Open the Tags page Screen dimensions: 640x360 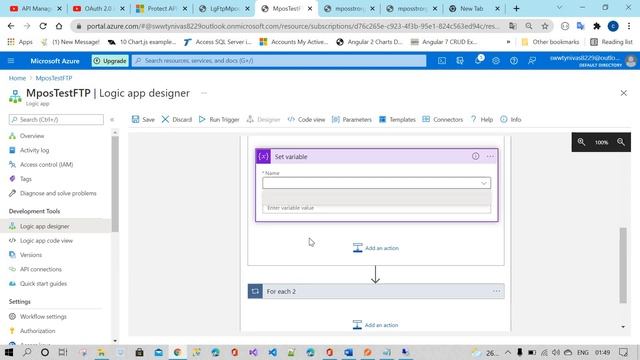click(26, 179)
